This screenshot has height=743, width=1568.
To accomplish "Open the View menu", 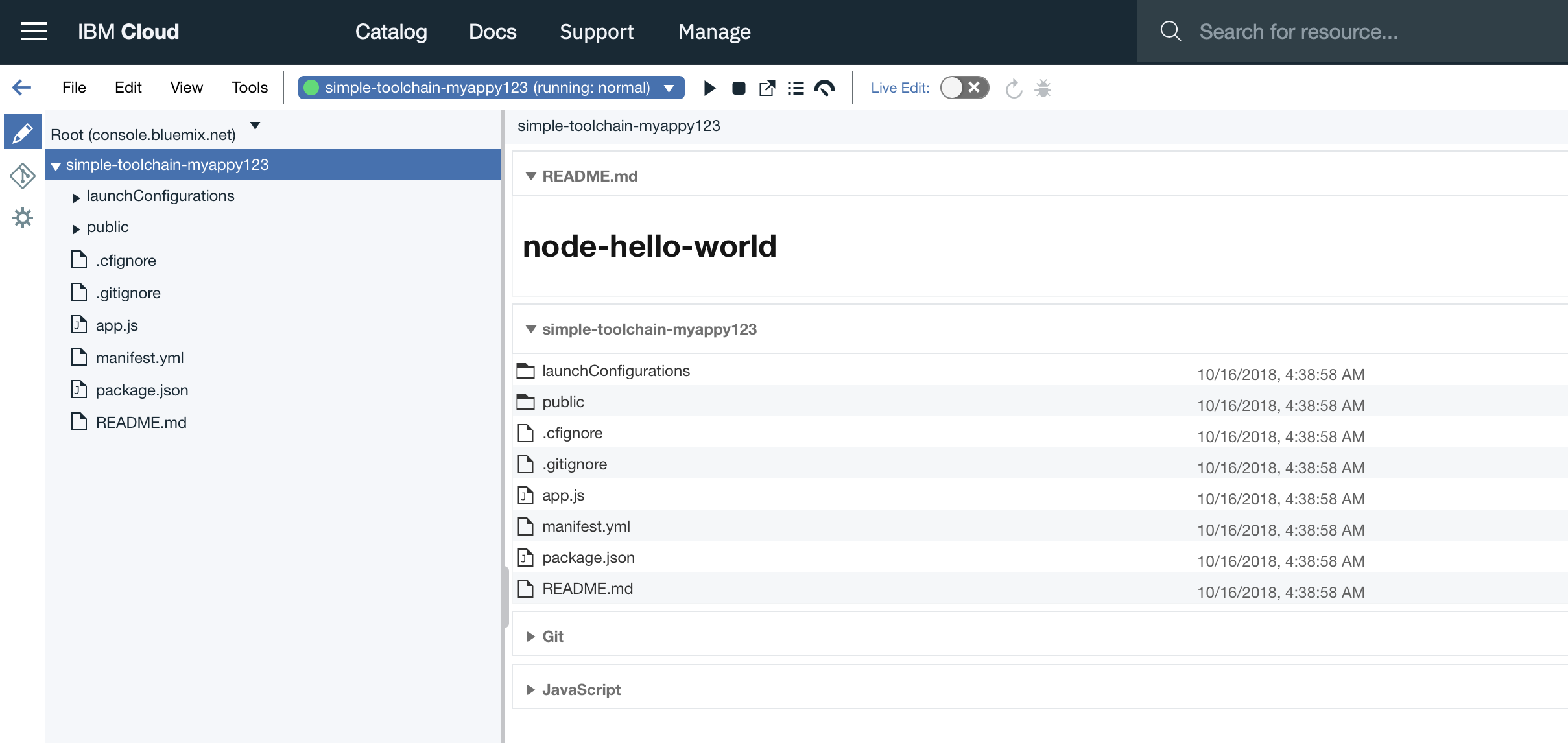I will point(187,88).
